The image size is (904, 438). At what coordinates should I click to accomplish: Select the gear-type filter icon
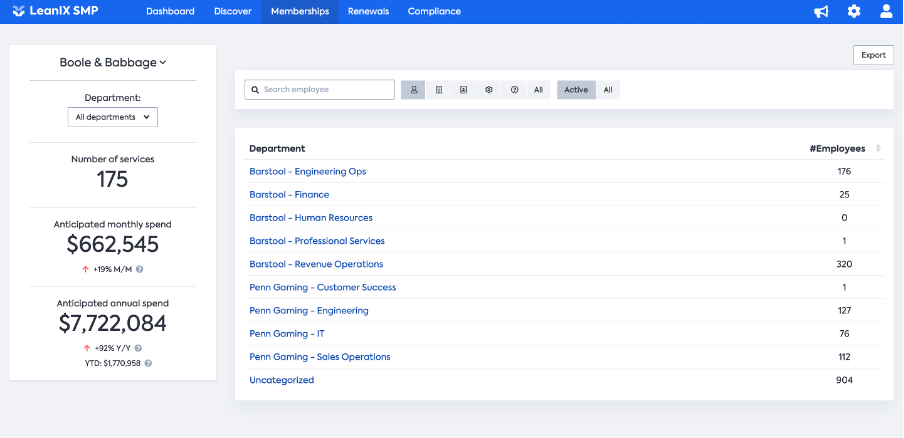(489, 90)
